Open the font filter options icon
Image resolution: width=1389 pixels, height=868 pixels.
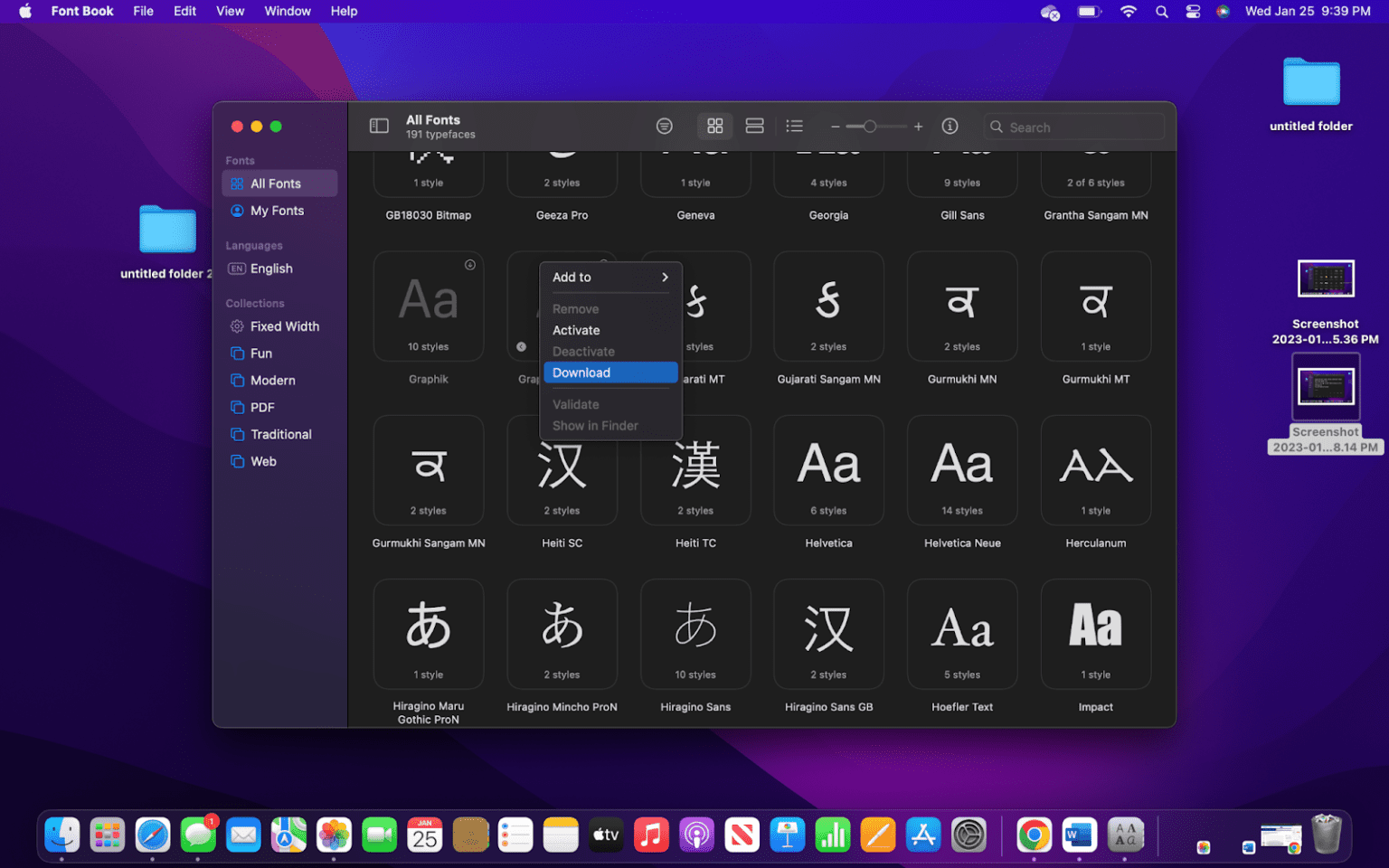pyautogui.click(x=665, y=126)
